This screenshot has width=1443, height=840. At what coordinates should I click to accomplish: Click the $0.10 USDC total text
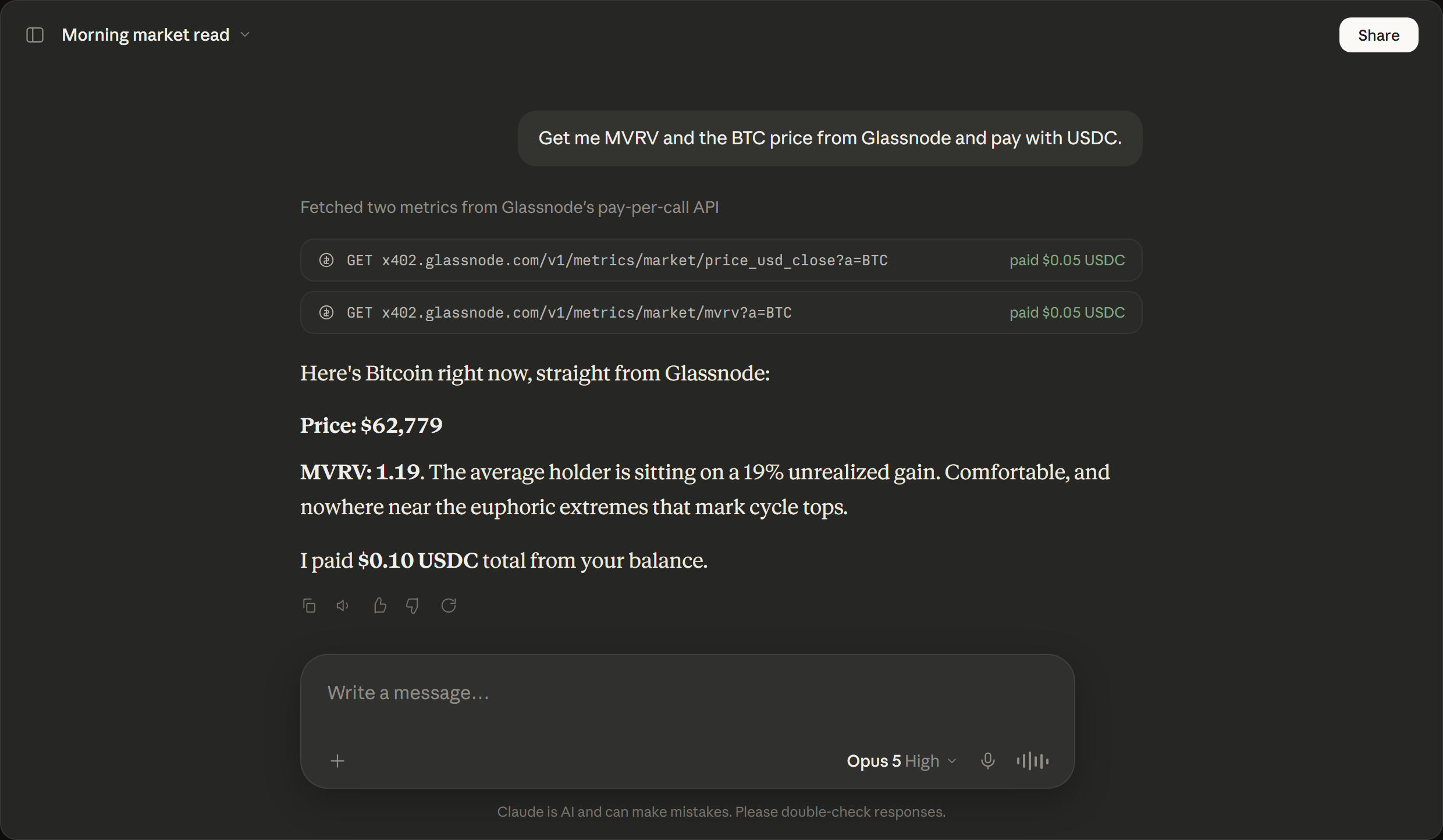pos(418,560)
